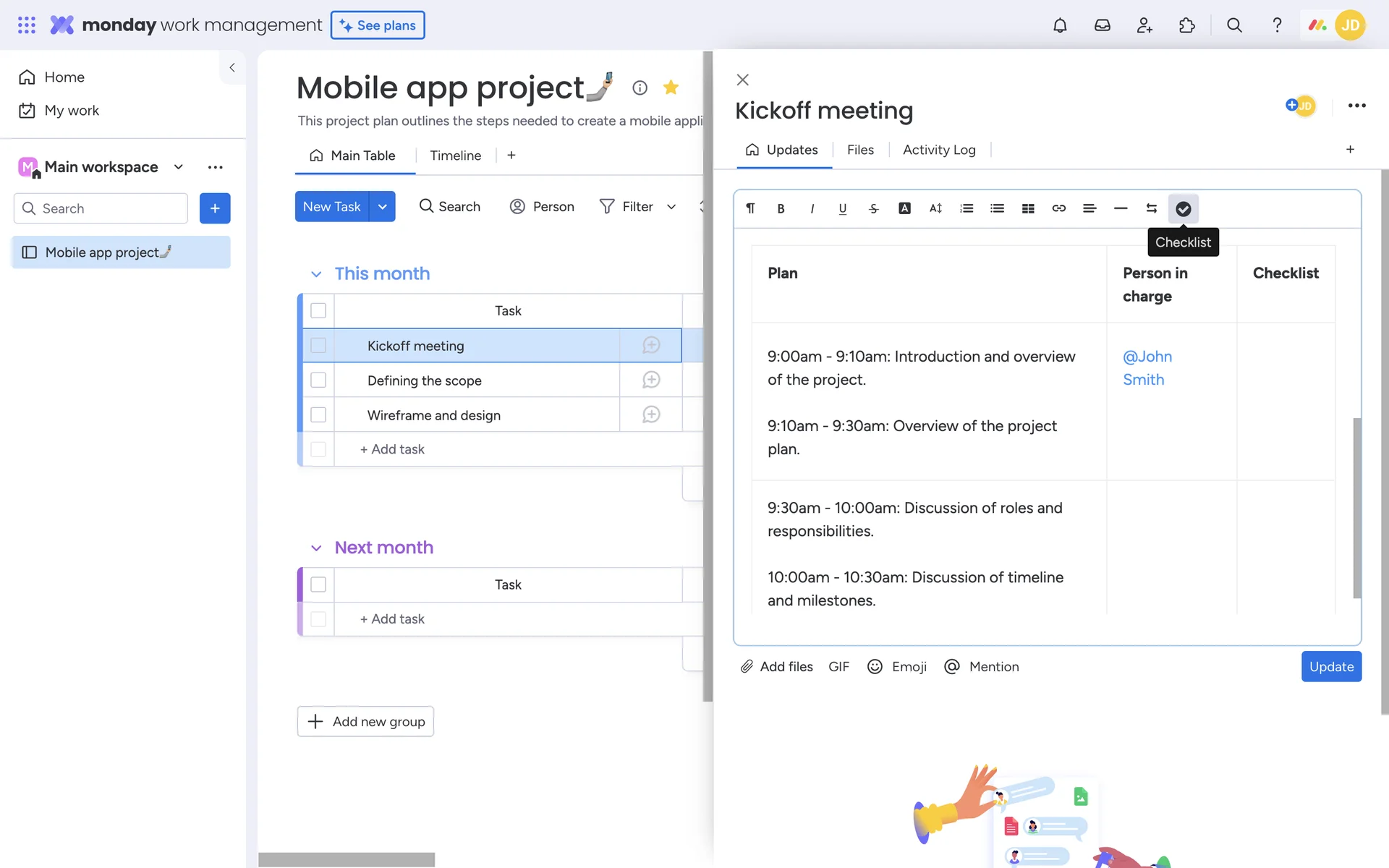Open the inbox tray icon
This screenshot has height=868, width=1389.
coord(1102,25)
